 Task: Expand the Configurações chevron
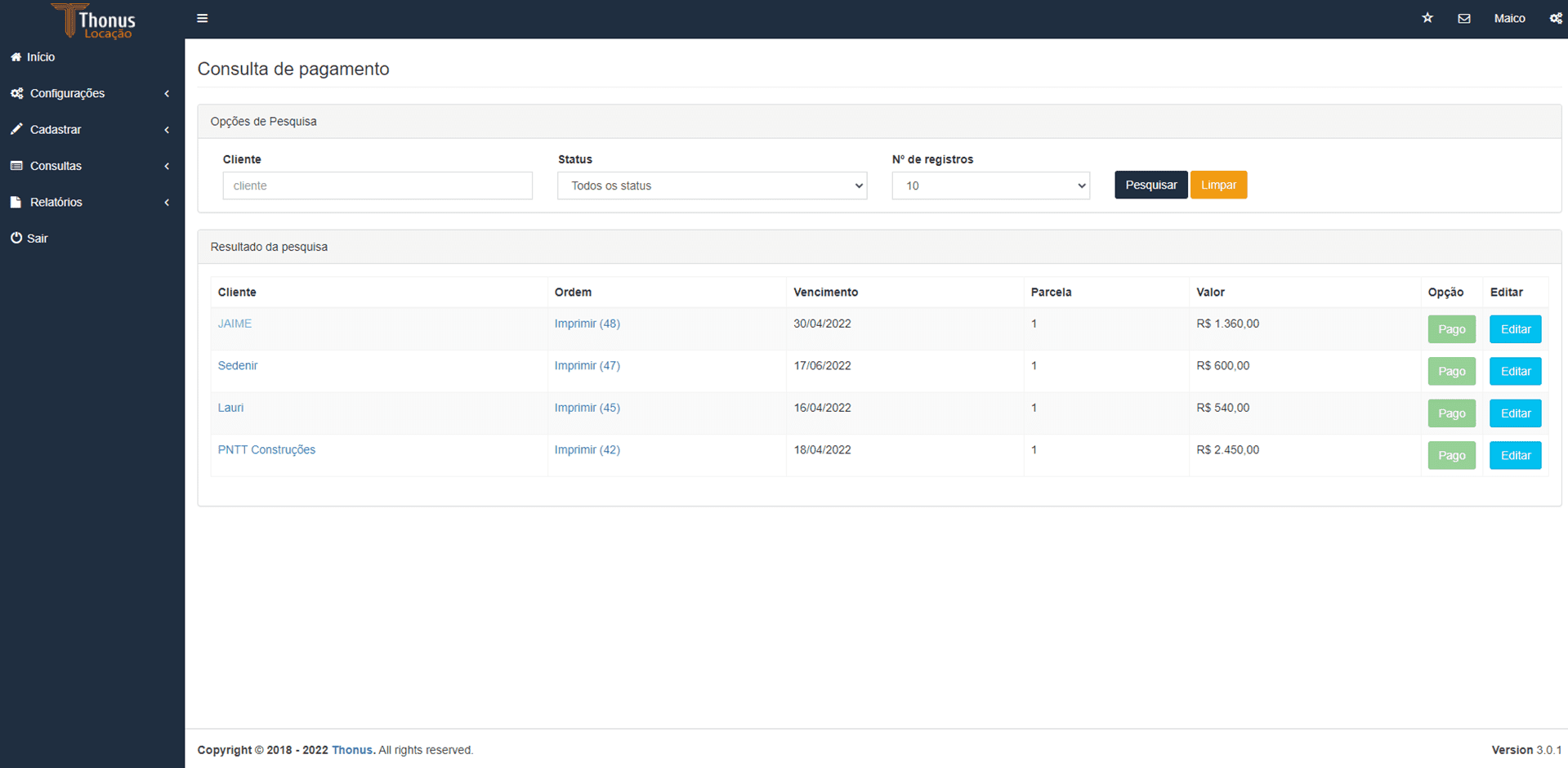coord(167,94)
